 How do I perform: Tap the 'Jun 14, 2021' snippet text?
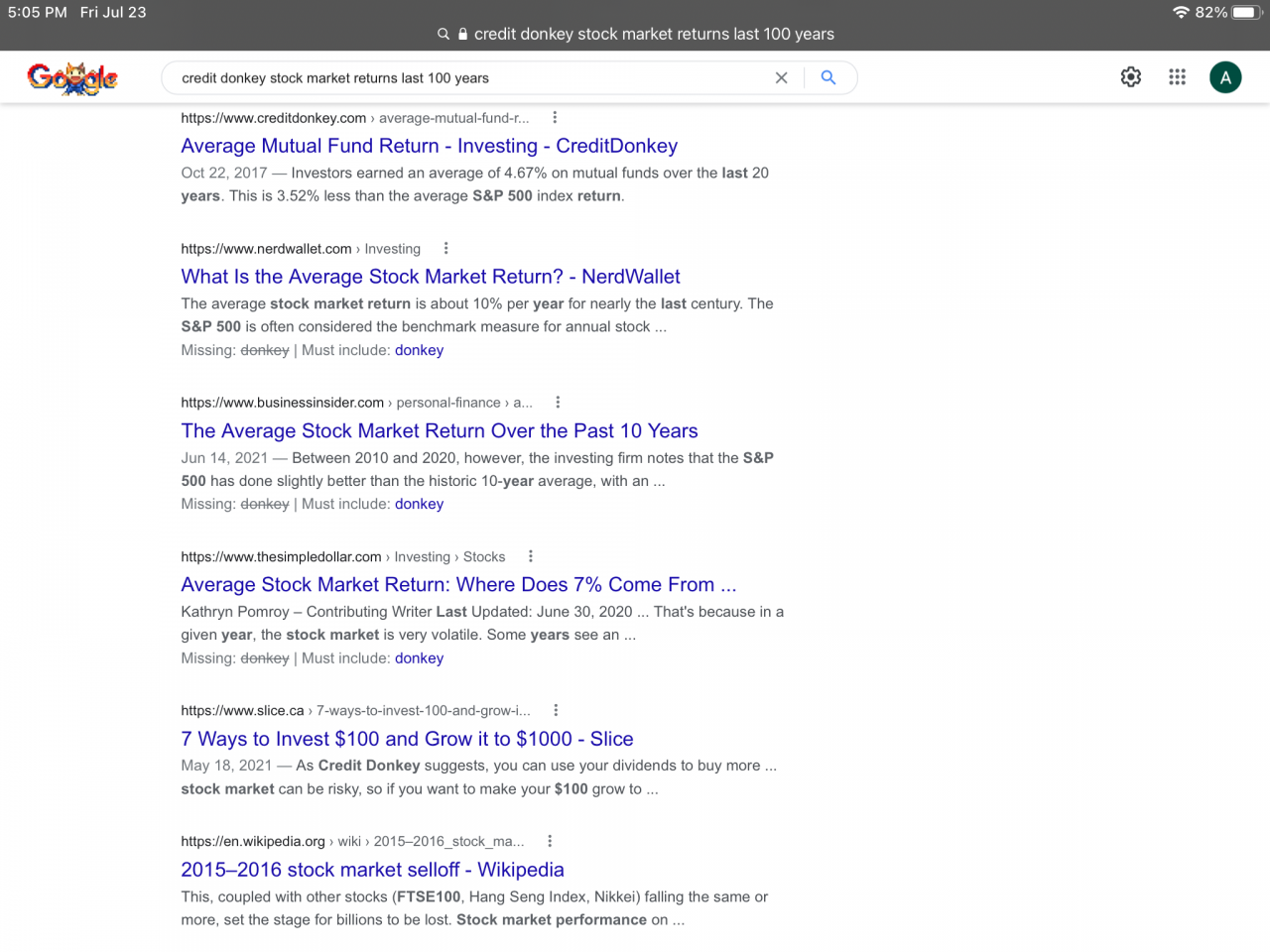(224, 458)
